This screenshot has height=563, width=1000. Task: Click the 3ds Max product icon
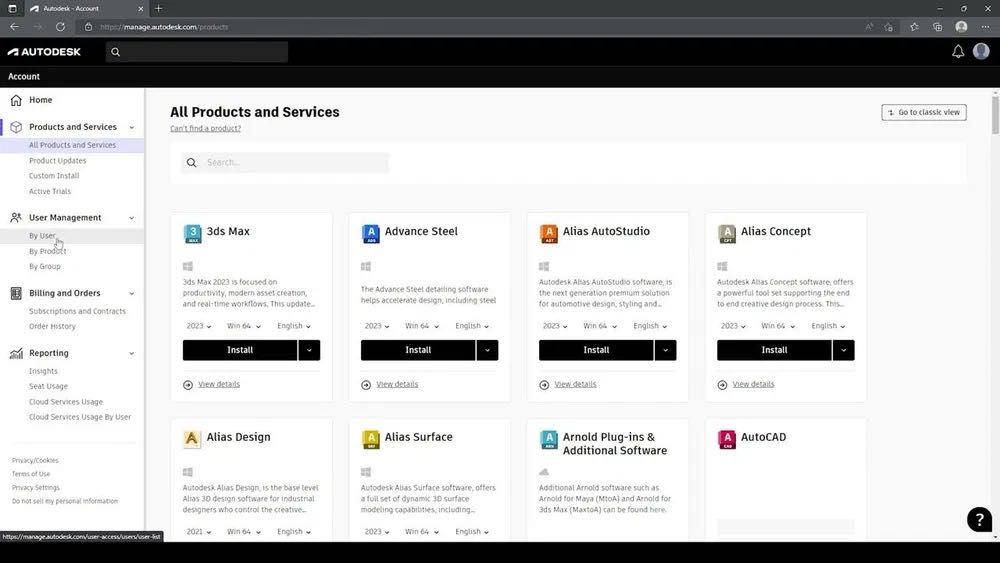click(193, 234)
